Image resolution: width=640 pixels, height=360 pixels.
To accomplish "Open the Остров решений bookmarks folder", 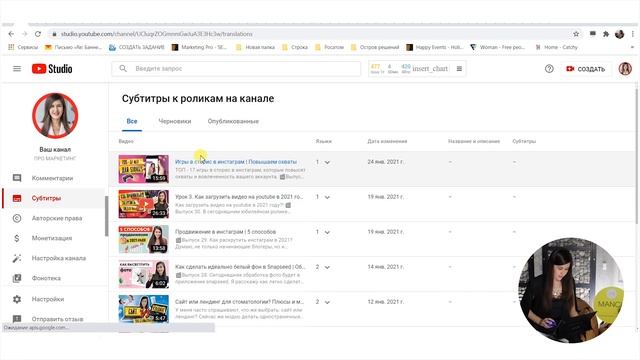I will [375, 47].
